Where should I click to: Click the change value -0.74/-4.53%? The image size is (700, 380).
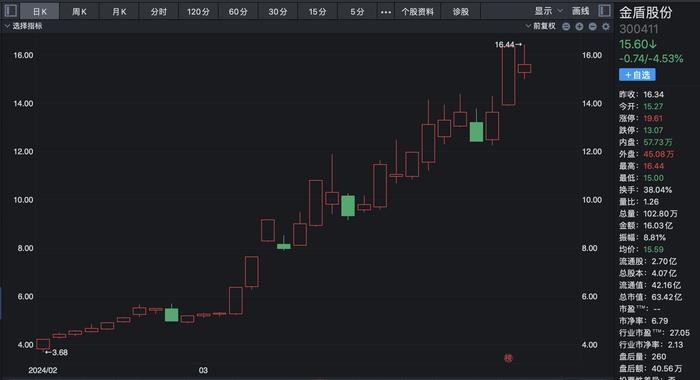pos(651,59)
